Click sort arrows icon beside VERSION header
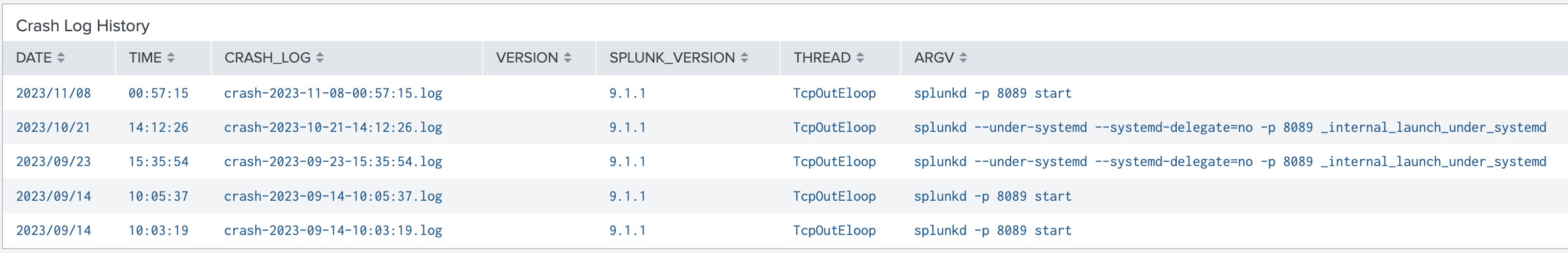The width and height of the screenshot is (1568, 253). coord(568,58)
